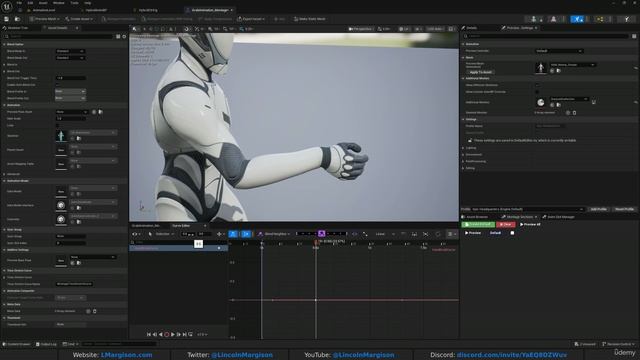Toggle Enable Auto Blend Out checkbox
640x360 pixels.
click(57, 85)
